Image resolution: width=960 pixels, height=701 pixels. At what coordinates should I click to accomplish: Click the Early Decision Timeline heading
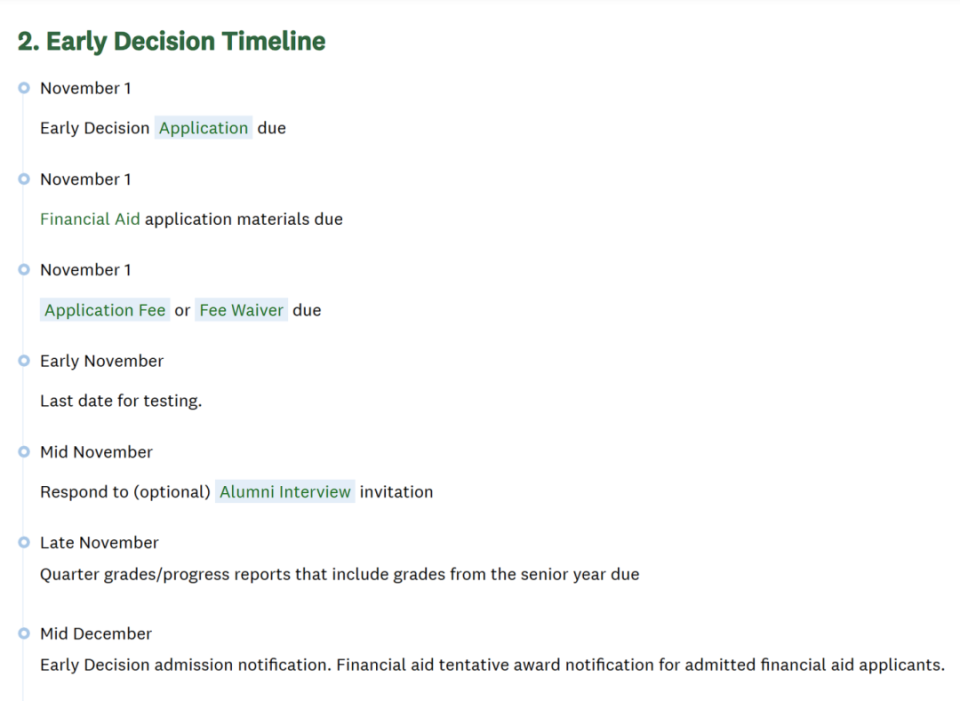(x=172, y=42)
